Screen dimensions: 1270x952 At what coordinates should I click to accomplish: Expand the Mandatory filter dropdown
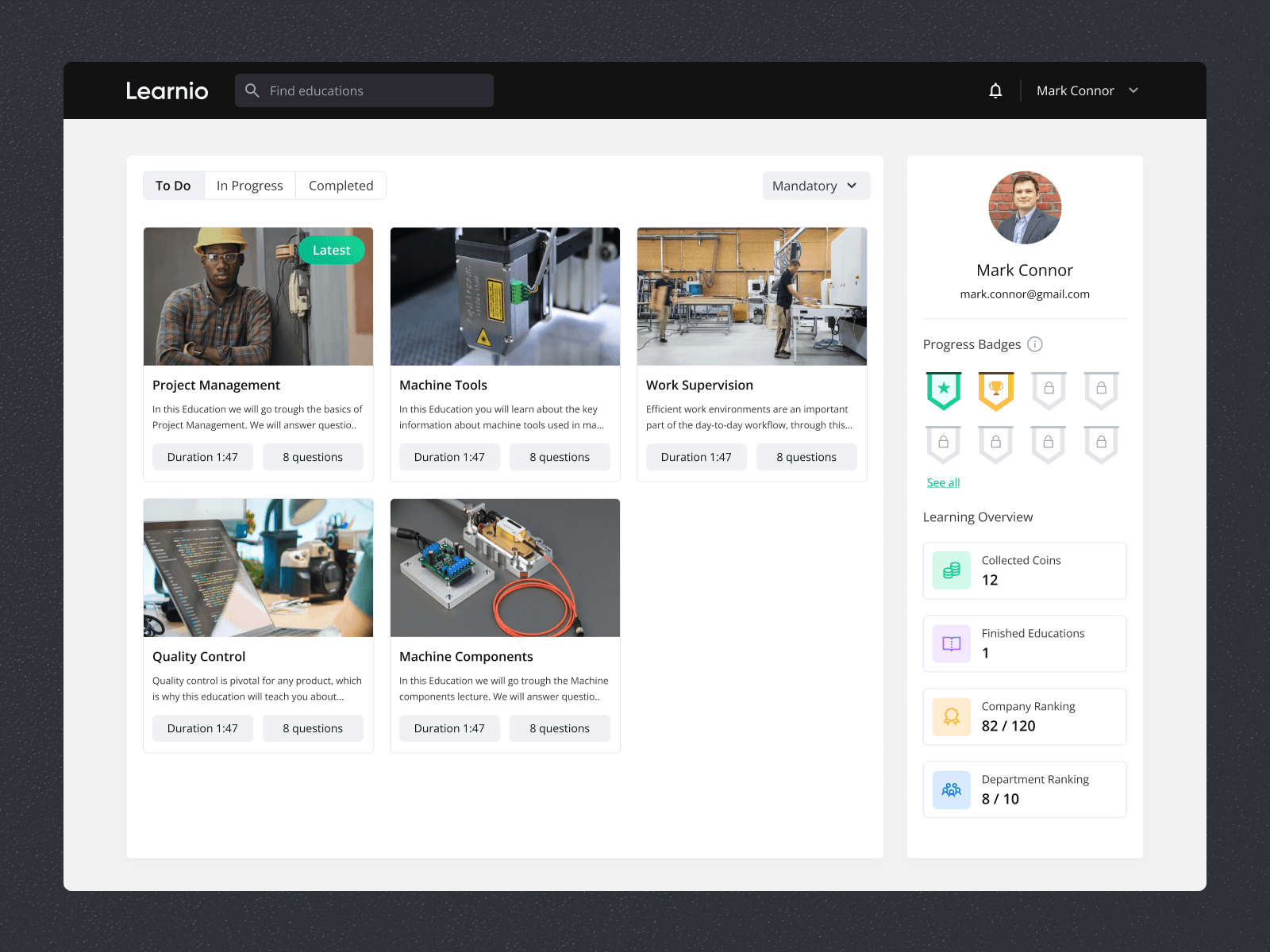pyautogui.click(x=817, y=186)
